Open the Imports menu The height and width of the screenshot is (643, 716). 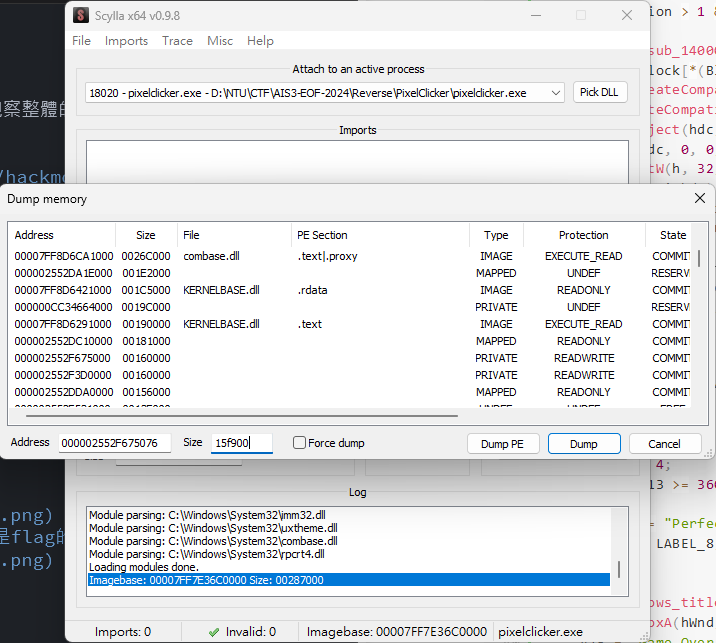(x=126, y=41)
